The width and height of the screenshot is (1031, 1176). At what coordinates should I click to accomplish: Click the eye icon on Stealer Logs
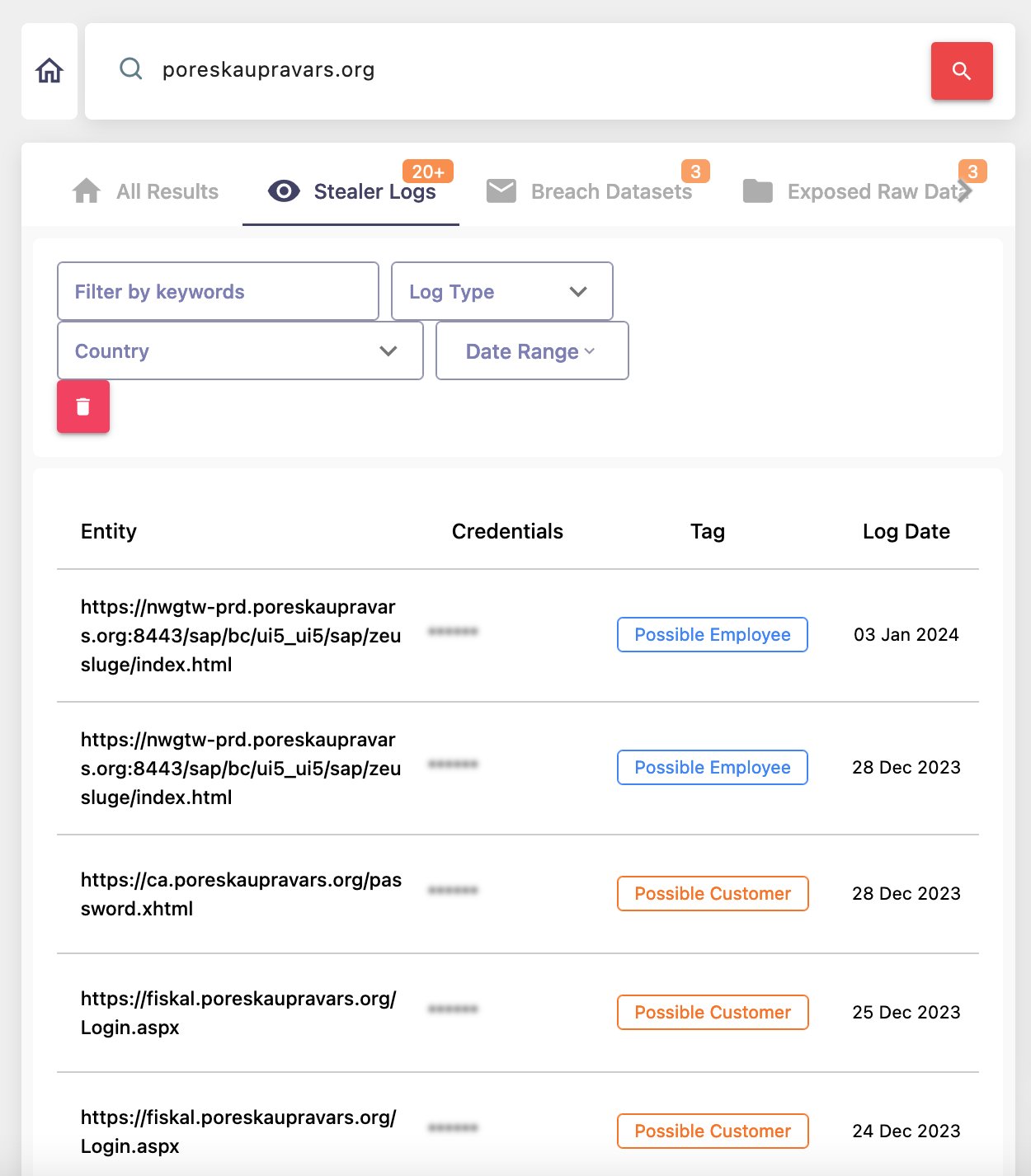point(284,191)
